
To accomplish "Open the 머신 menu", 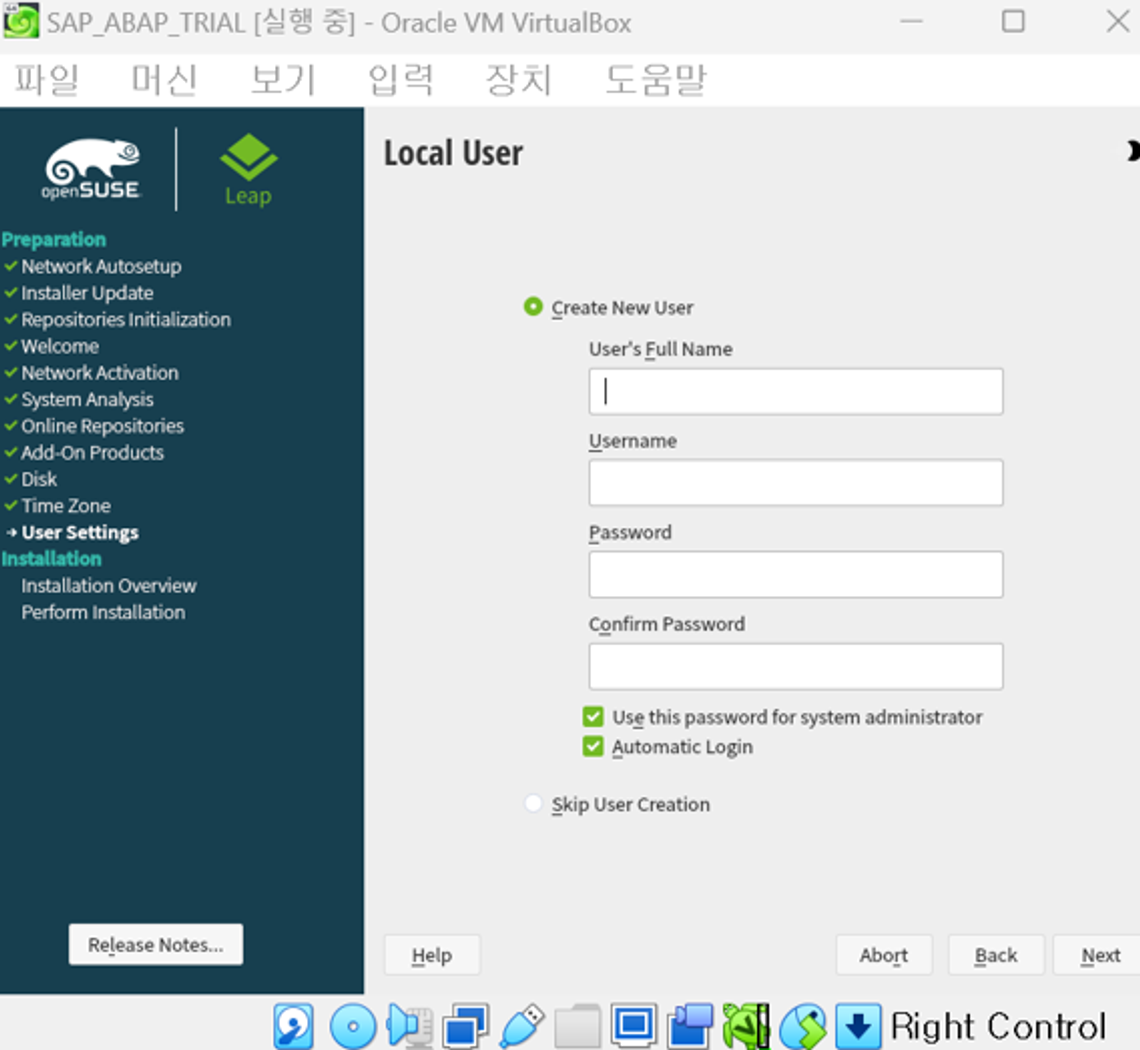I will pyautogui.click(x=164, y=79).
